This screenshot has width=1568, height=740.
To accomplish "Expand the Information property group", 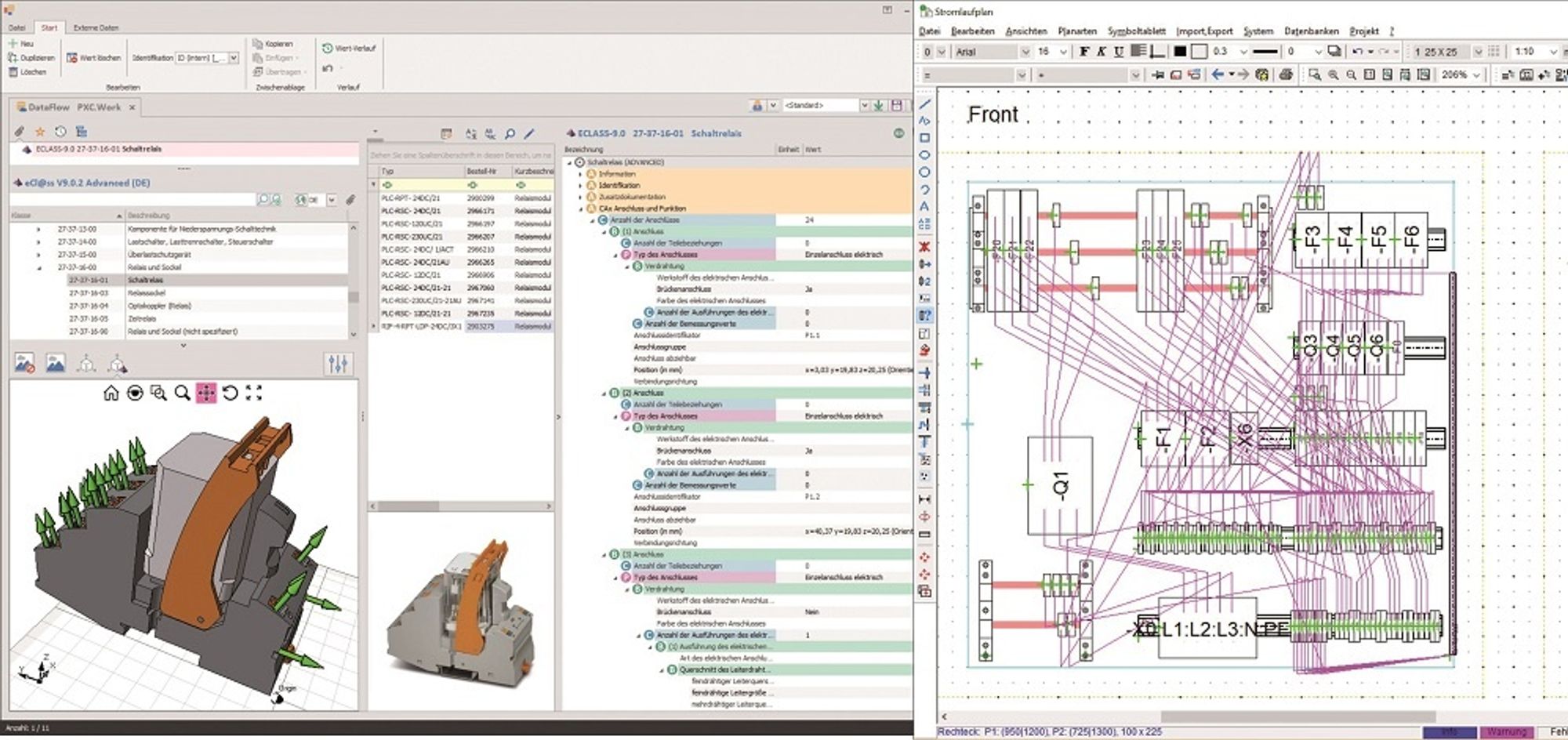I will tap(581, 174).
